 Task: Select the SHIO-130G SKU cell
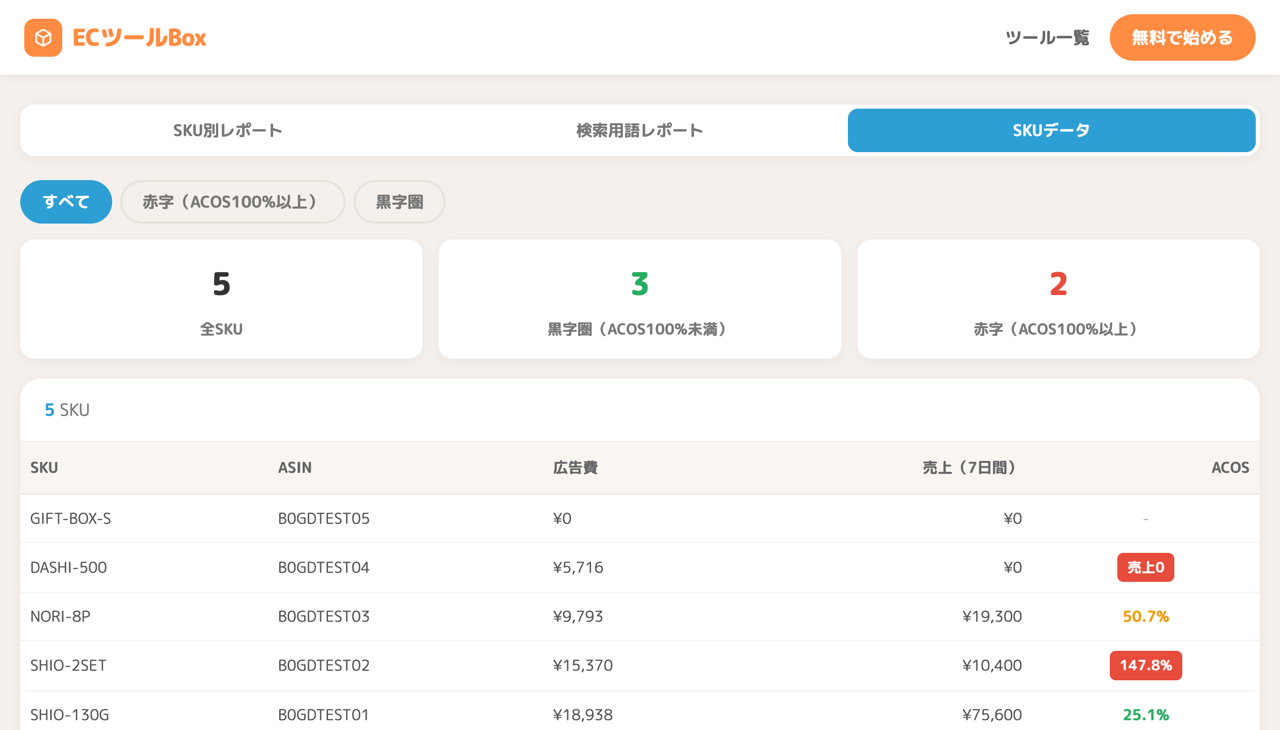(70, 715)
